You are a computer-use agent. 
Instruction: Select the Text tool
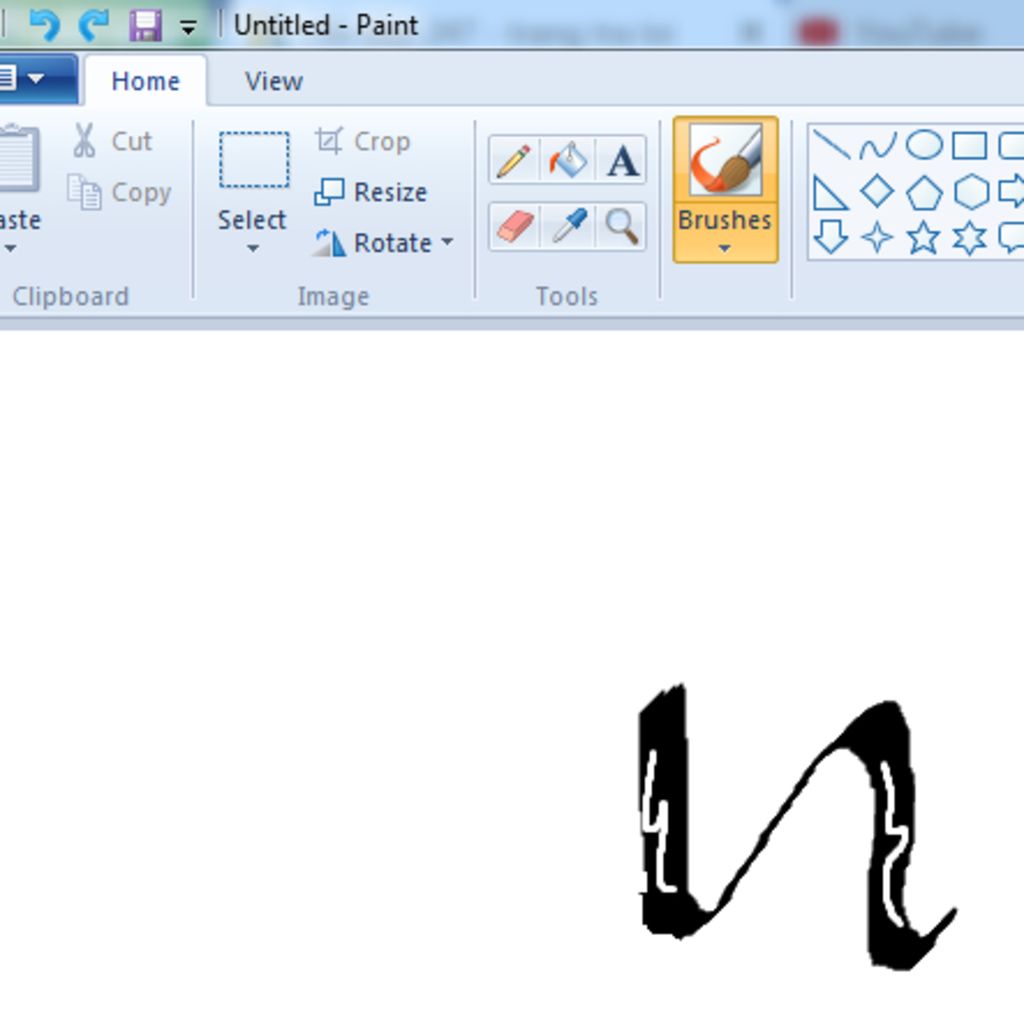pyautogui.click(x=622, y=161)
